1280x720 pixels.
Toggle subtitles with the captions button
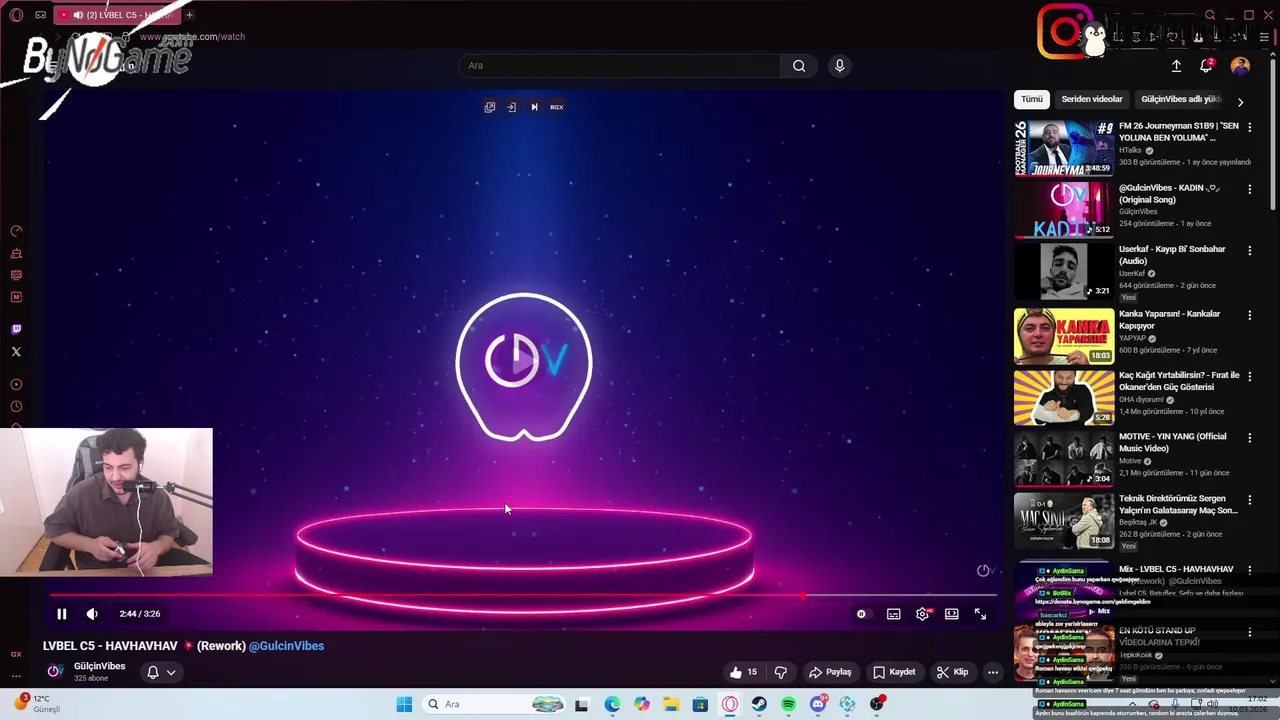pos(893,614)
